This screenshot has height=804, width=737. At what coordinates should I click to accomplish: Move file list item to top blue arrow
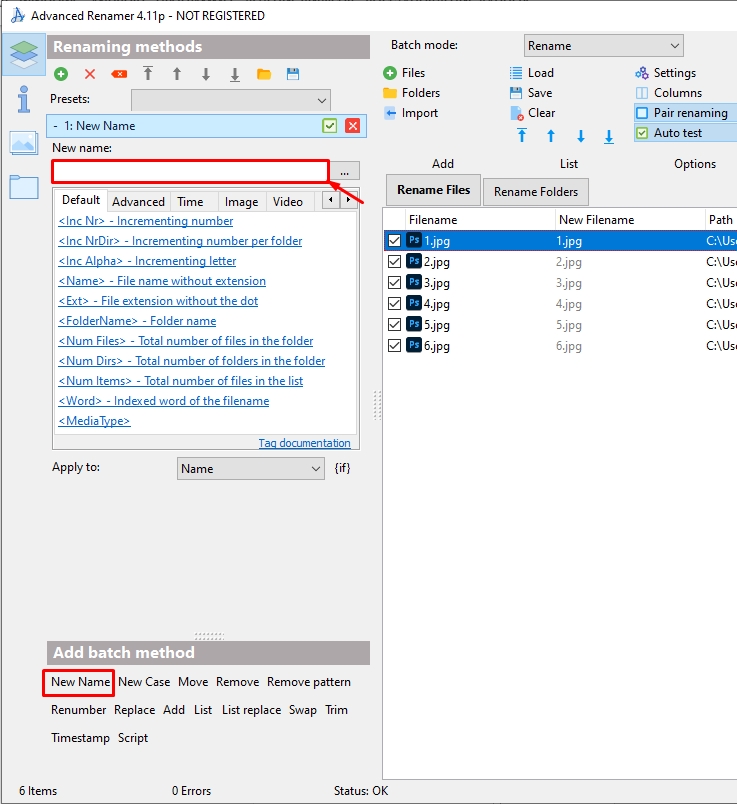click(522, 136)
